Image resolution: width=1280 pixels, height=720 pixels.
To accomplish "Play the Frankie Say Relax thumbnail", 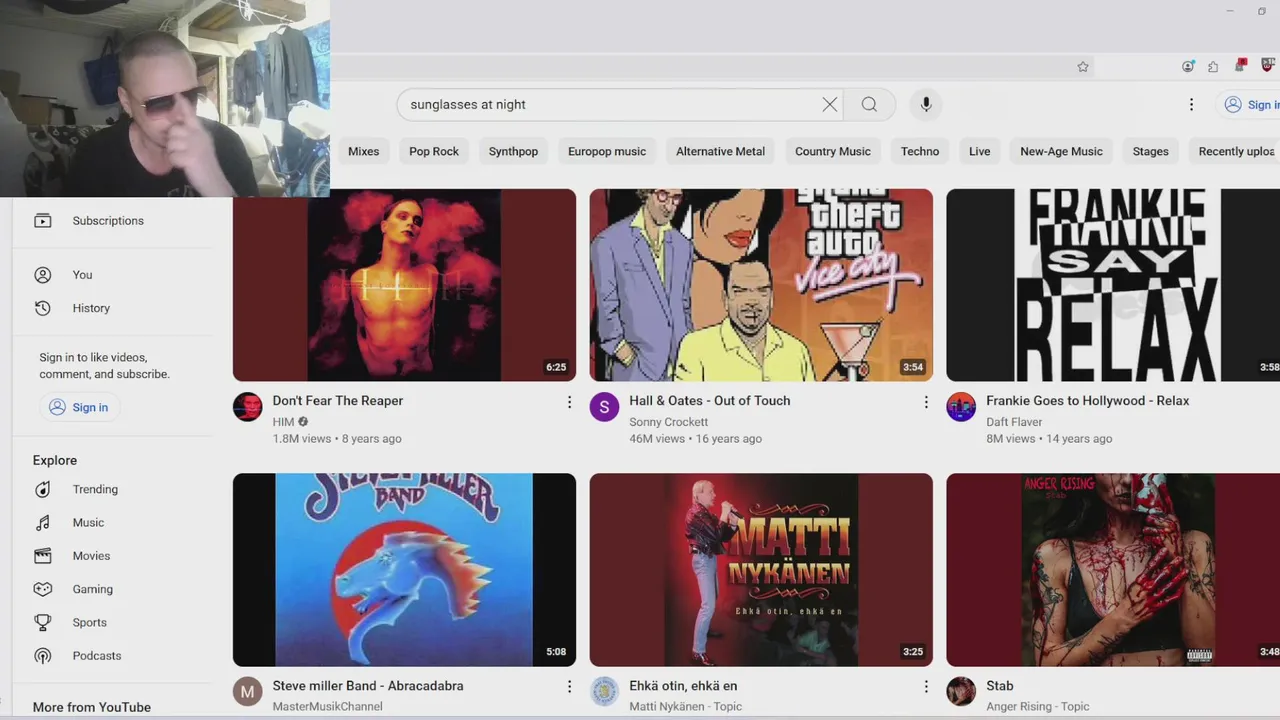I will coord(1113,285).
